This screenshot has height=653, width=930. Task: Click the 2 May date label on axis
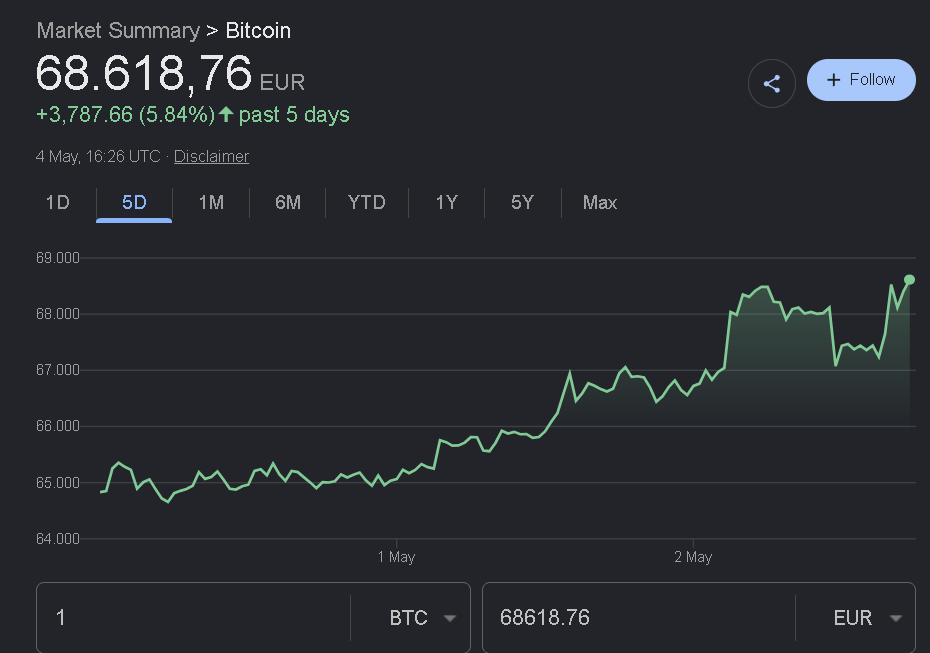coord(693,558)
